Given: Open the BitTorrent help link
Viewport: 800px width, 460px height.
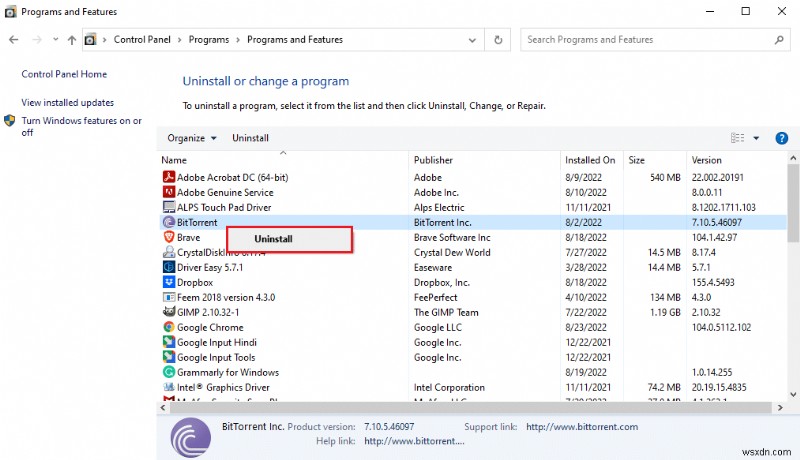Looking at the screenshot, I should tap(414, 441).
